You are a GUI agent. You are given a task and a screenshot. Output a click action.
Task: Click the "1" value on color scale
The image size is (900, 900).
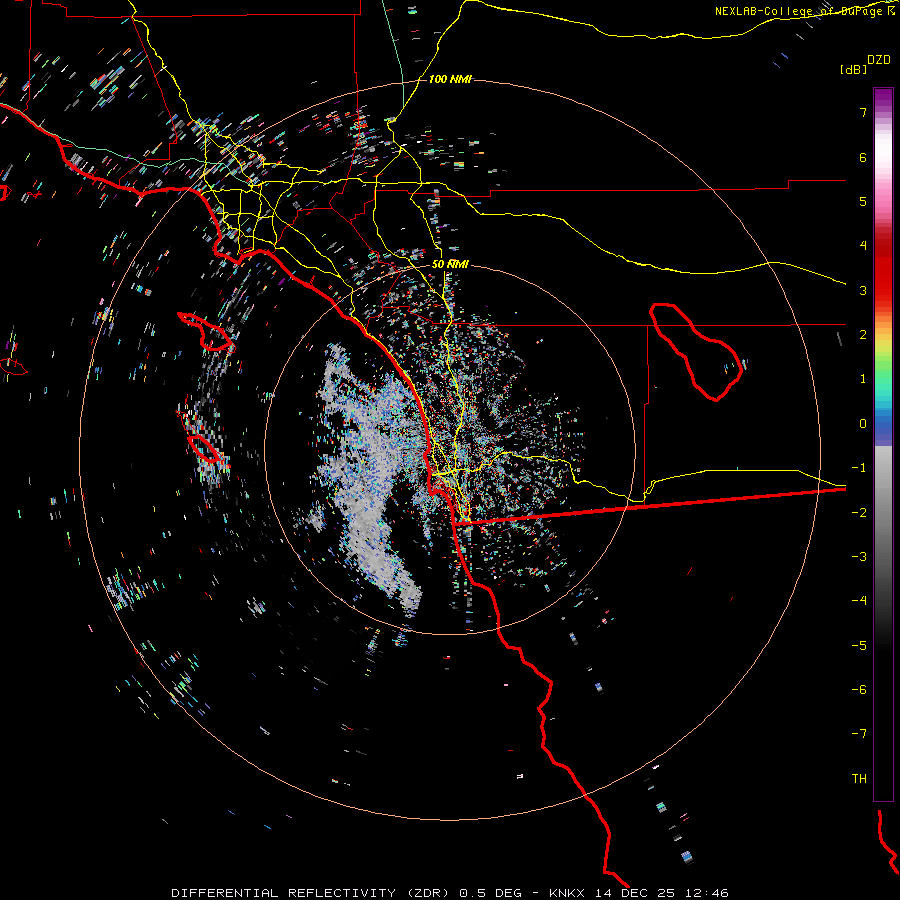[863, 379]
